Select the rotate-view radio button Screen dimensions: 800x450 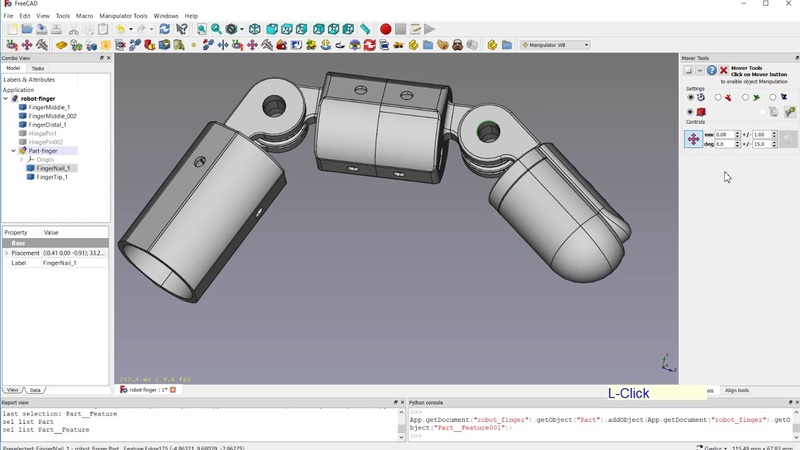coord(690,97)
